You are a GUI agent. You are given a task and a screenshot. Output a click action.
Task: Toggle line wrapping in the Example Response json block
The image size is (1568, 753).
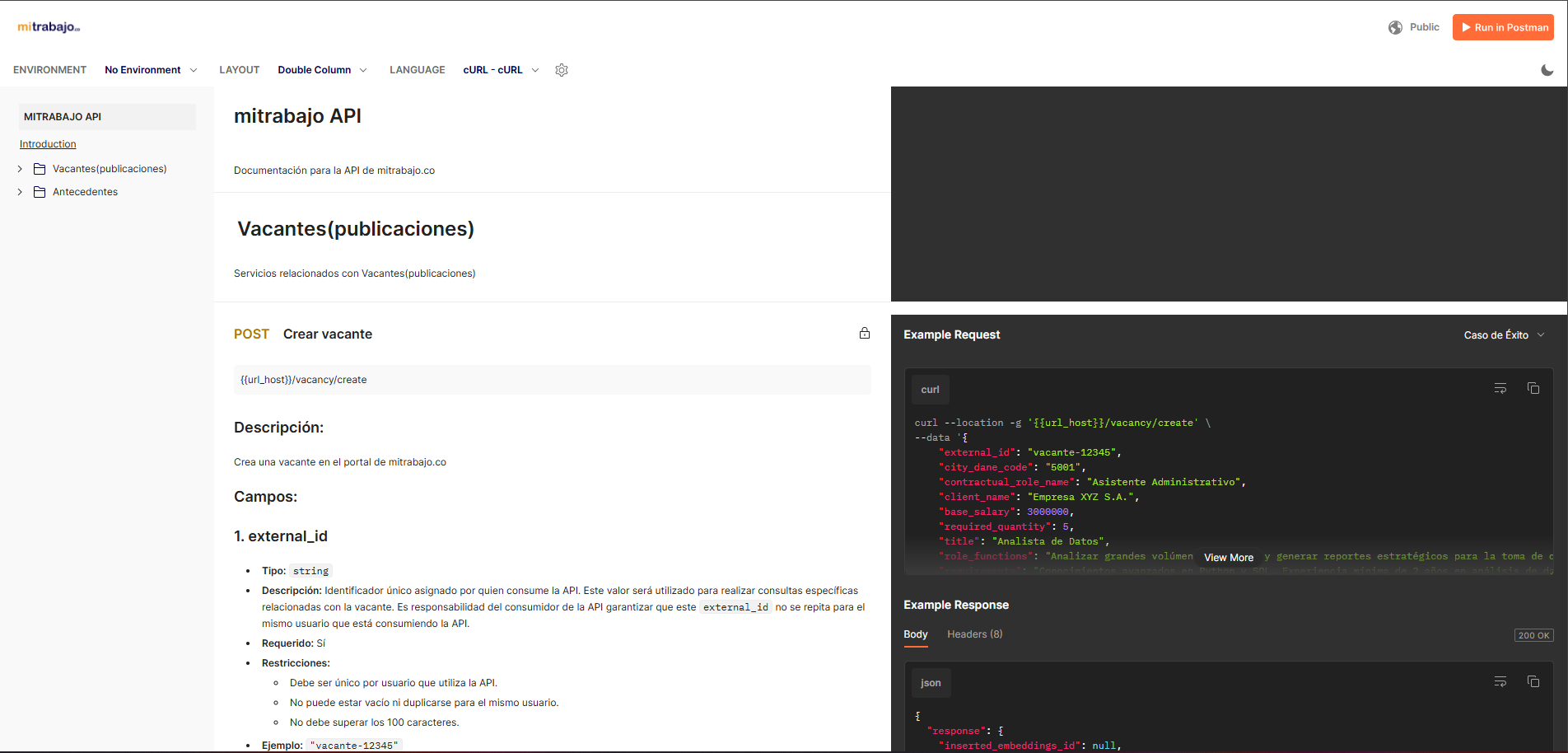[1500, 681]
